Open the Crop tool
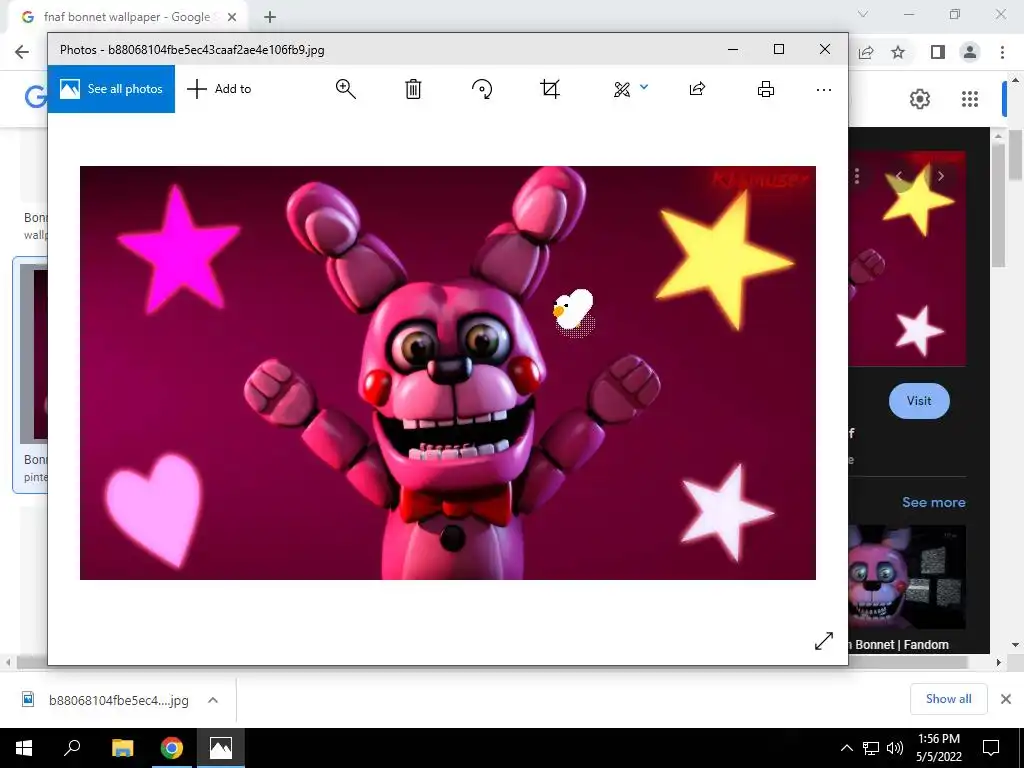The image size is (1024, 768). (550, 89)
